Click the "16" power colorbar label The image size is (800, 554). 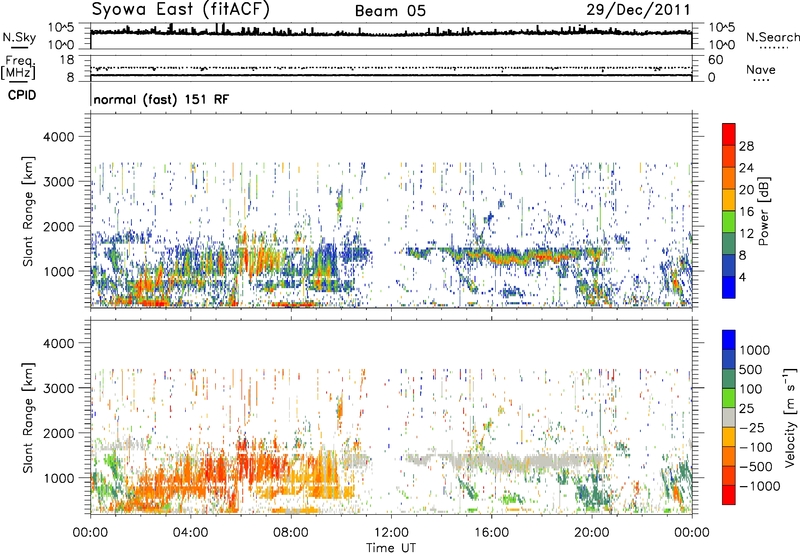[746, 212]
